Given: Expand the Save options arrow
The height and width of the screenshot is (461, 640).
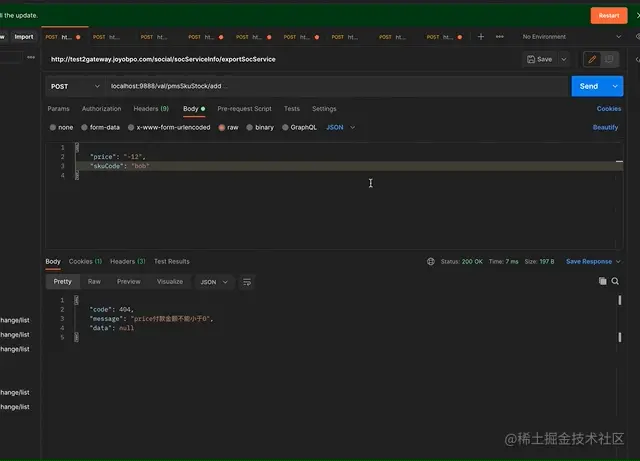Looking at the screenshot, I should coord(564,59).
